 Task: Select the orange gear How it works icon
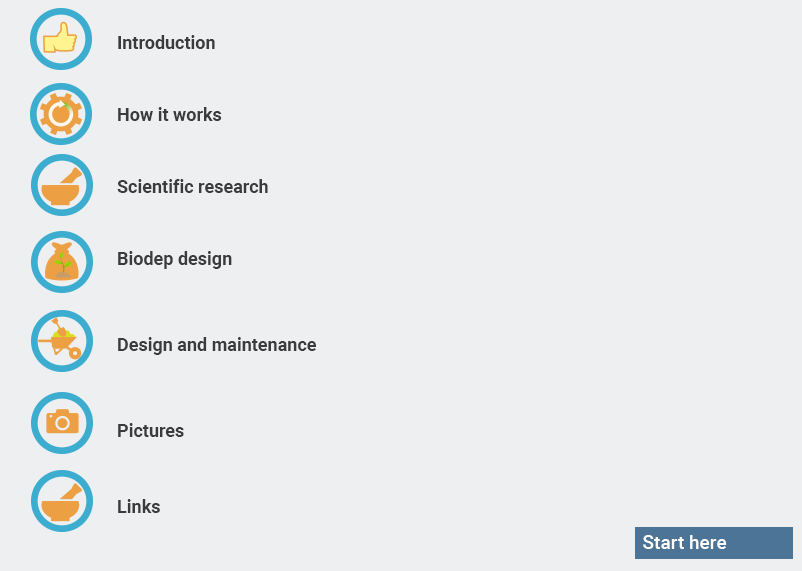[x=61, y=114]
